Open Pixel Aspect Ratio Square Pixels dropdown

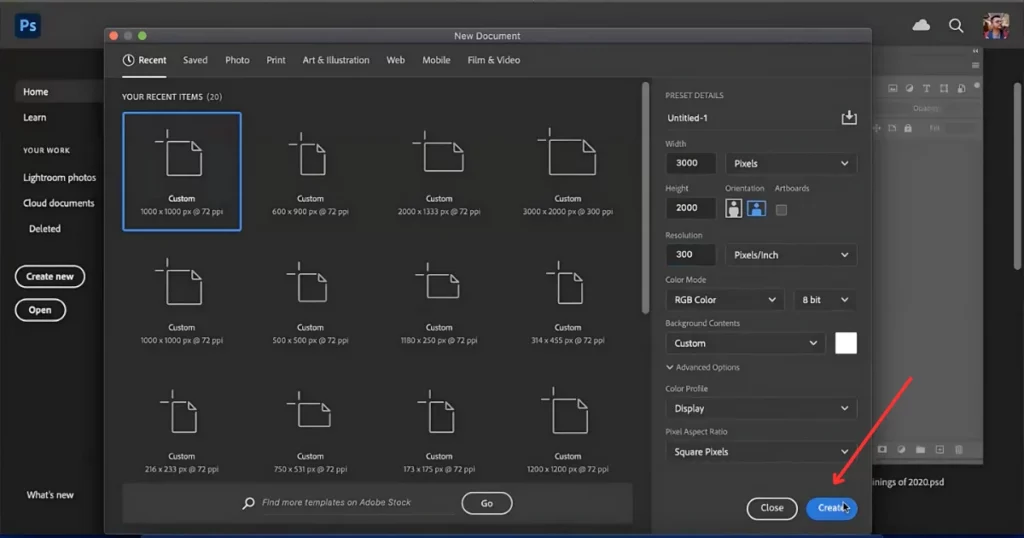pyautogui.click(x=761, y=452)
